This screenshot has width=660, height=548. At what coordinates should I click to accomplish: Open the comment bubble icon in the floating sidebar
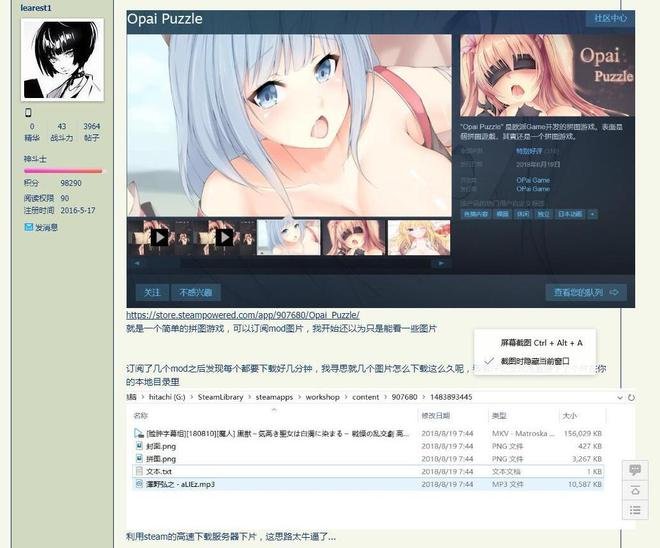click(x=634, y=470)
